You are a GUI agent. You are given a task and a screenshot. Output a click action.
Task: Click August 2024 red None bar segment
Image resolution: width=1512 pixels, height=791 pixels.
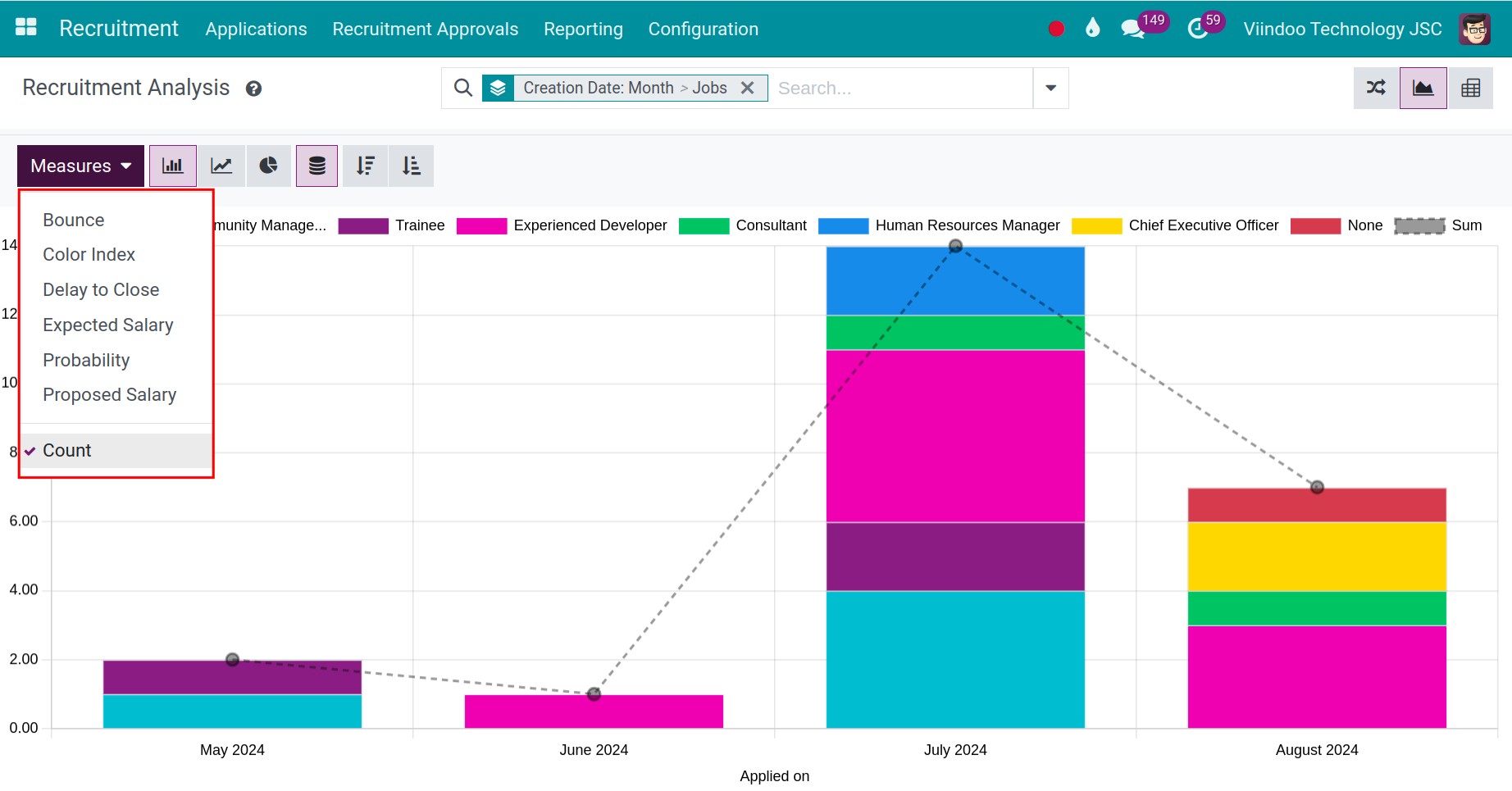coord(1317,506)
